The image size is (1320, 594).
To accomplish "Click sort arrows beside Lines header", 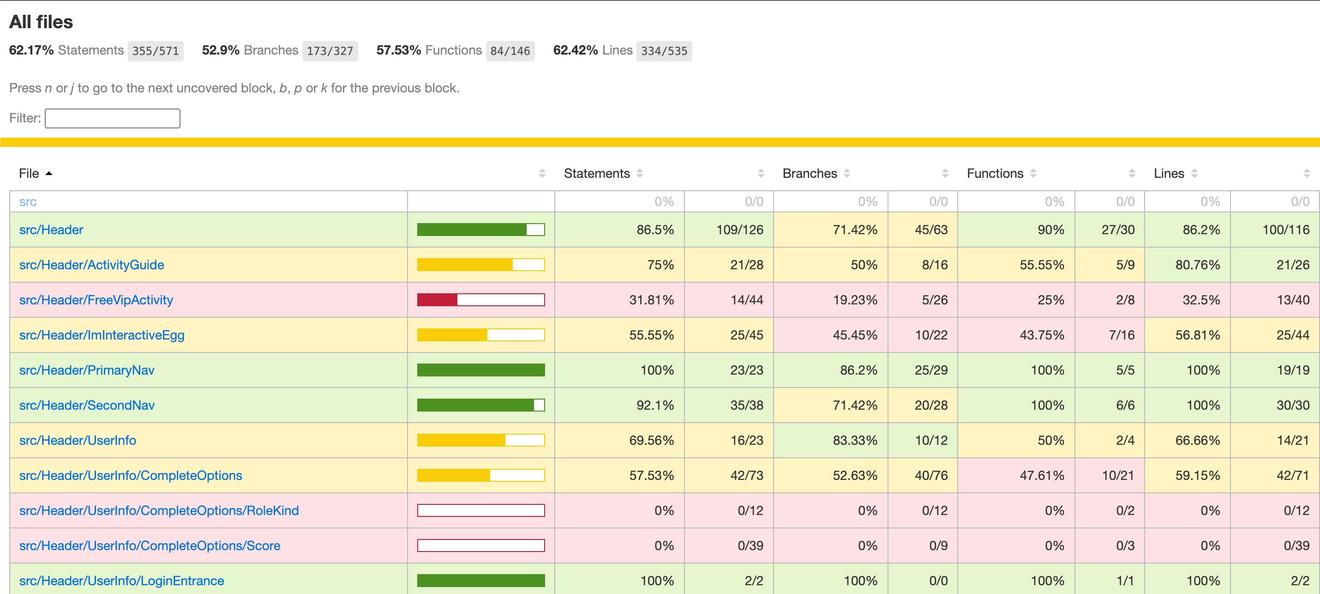I will (1194, 174).
